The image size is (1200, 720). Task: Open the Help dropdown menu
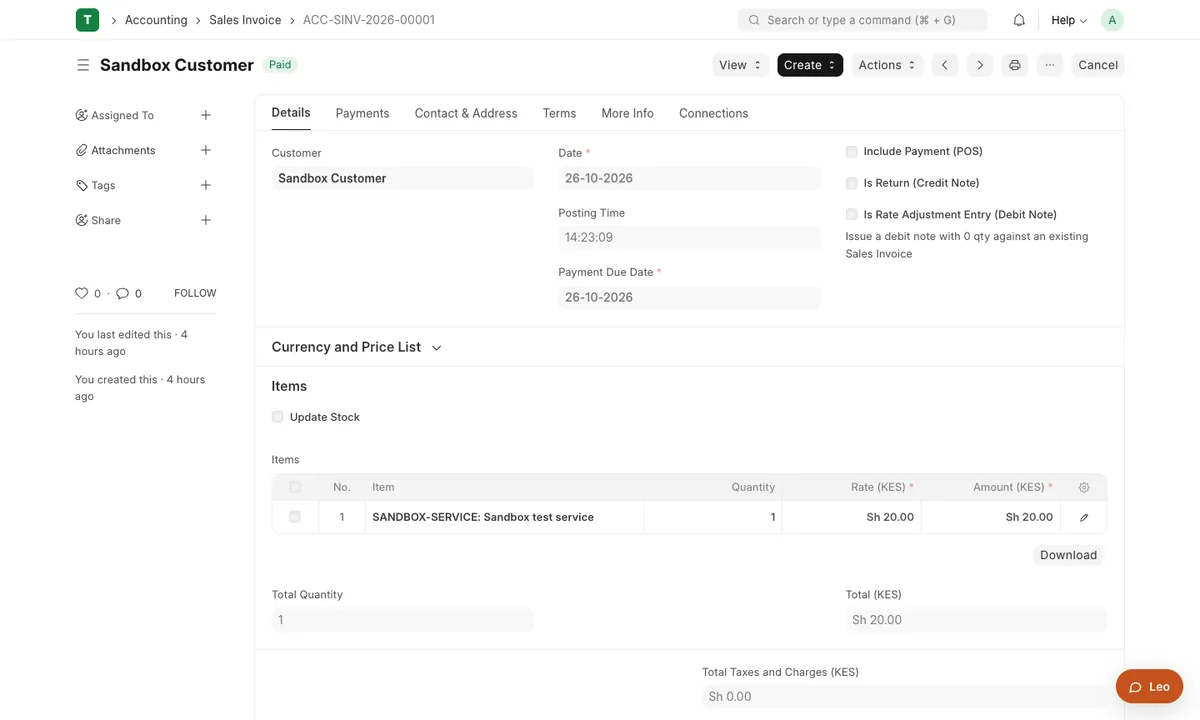pyautogui.click(x=1069, y=20)
